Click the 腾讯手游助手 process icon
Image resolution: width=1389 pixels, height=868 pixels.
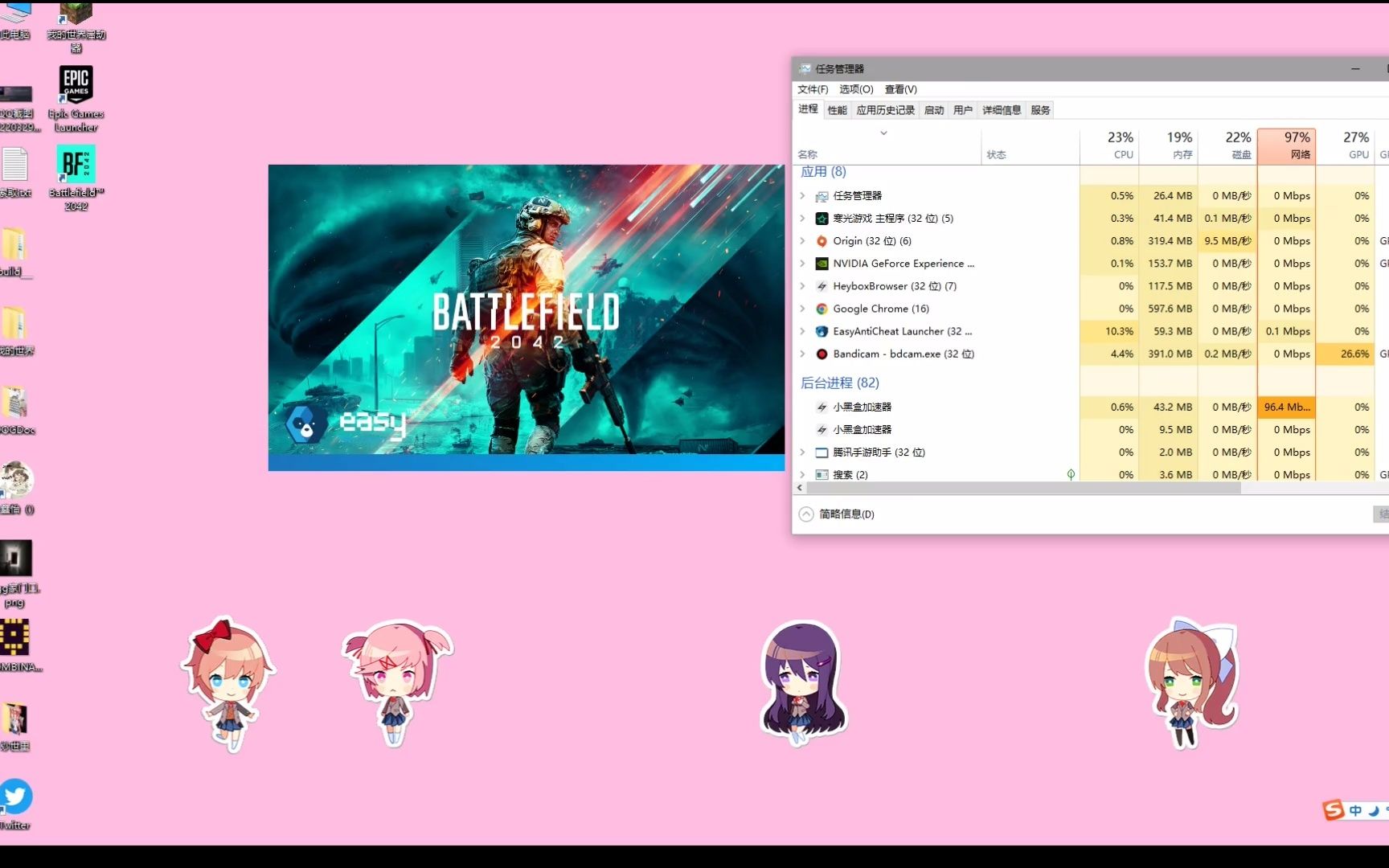[822, 452]
